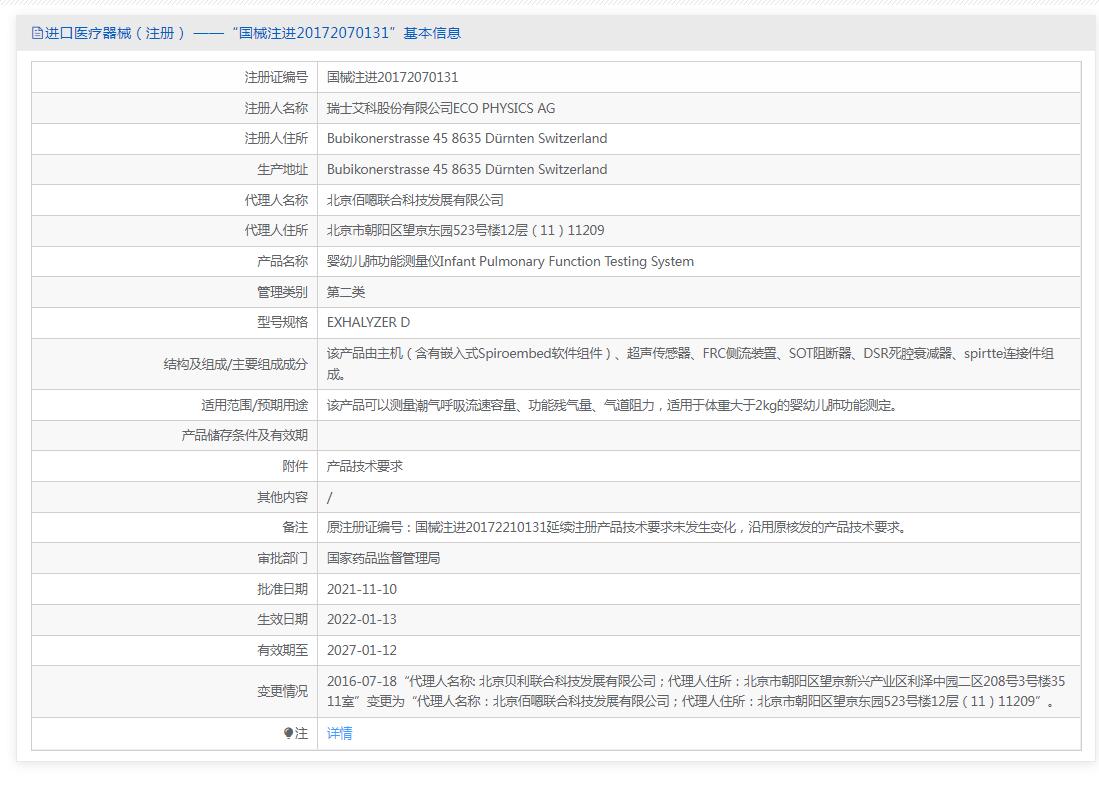The image size is (1099, 785).
Task: Click the 其他内容 label
Action: pos(282,498)
